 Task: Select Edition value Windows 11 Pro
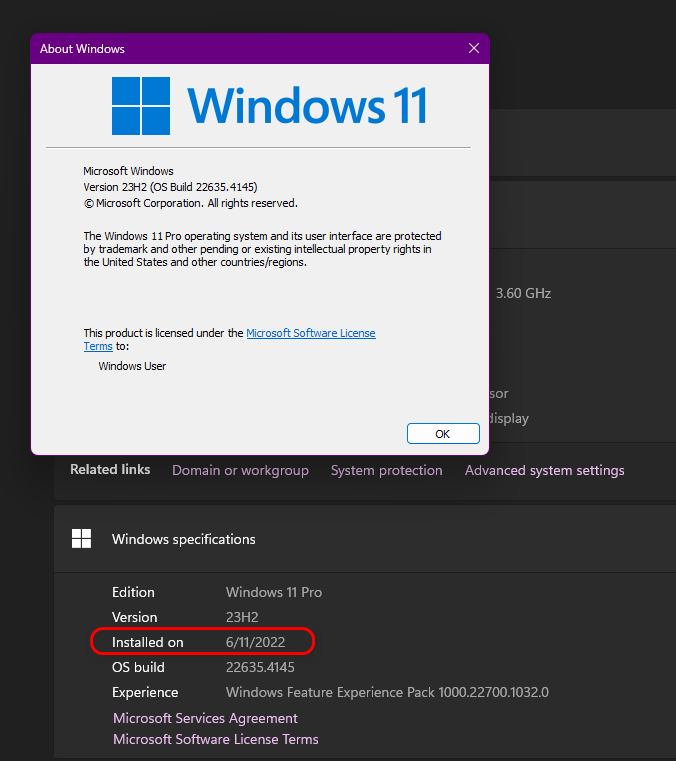[274, 592]
